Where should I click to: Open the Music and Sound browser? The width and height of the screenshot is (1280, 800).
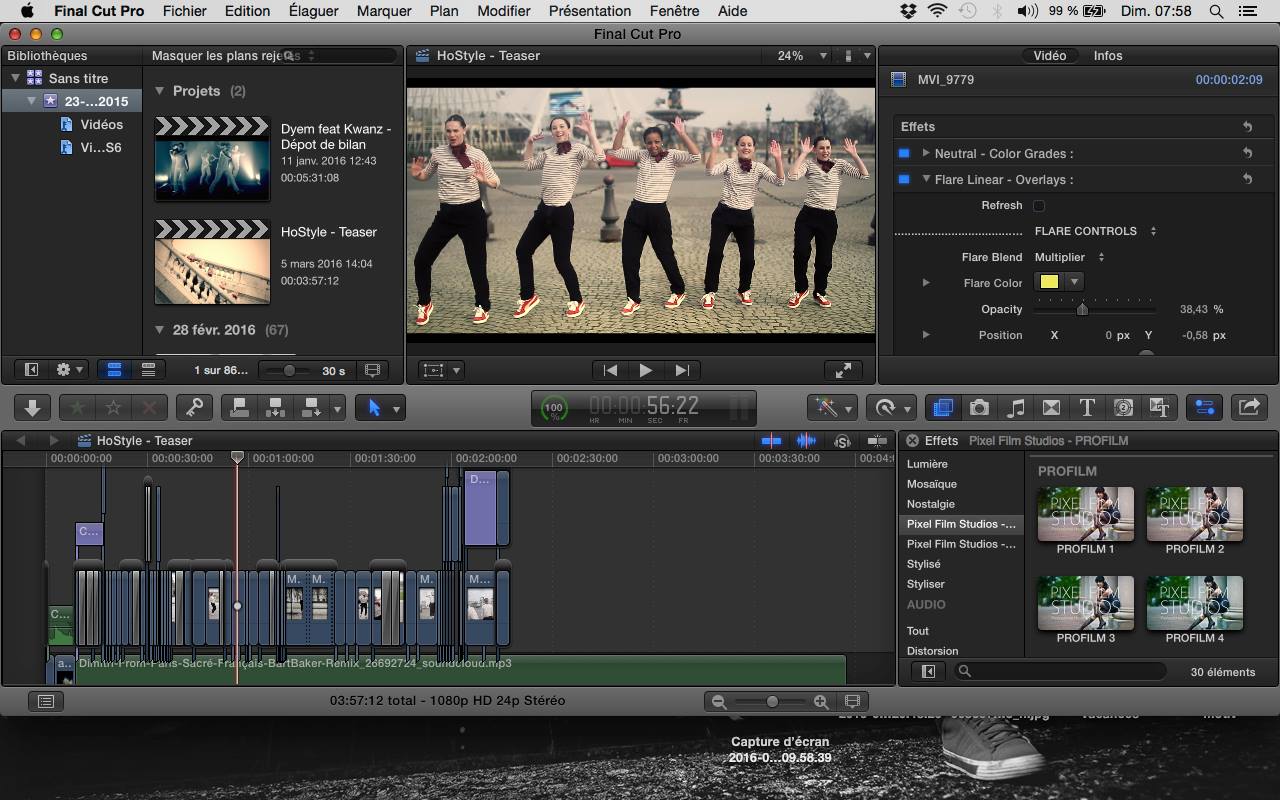pyautogui.click(x=1015, y=407)
